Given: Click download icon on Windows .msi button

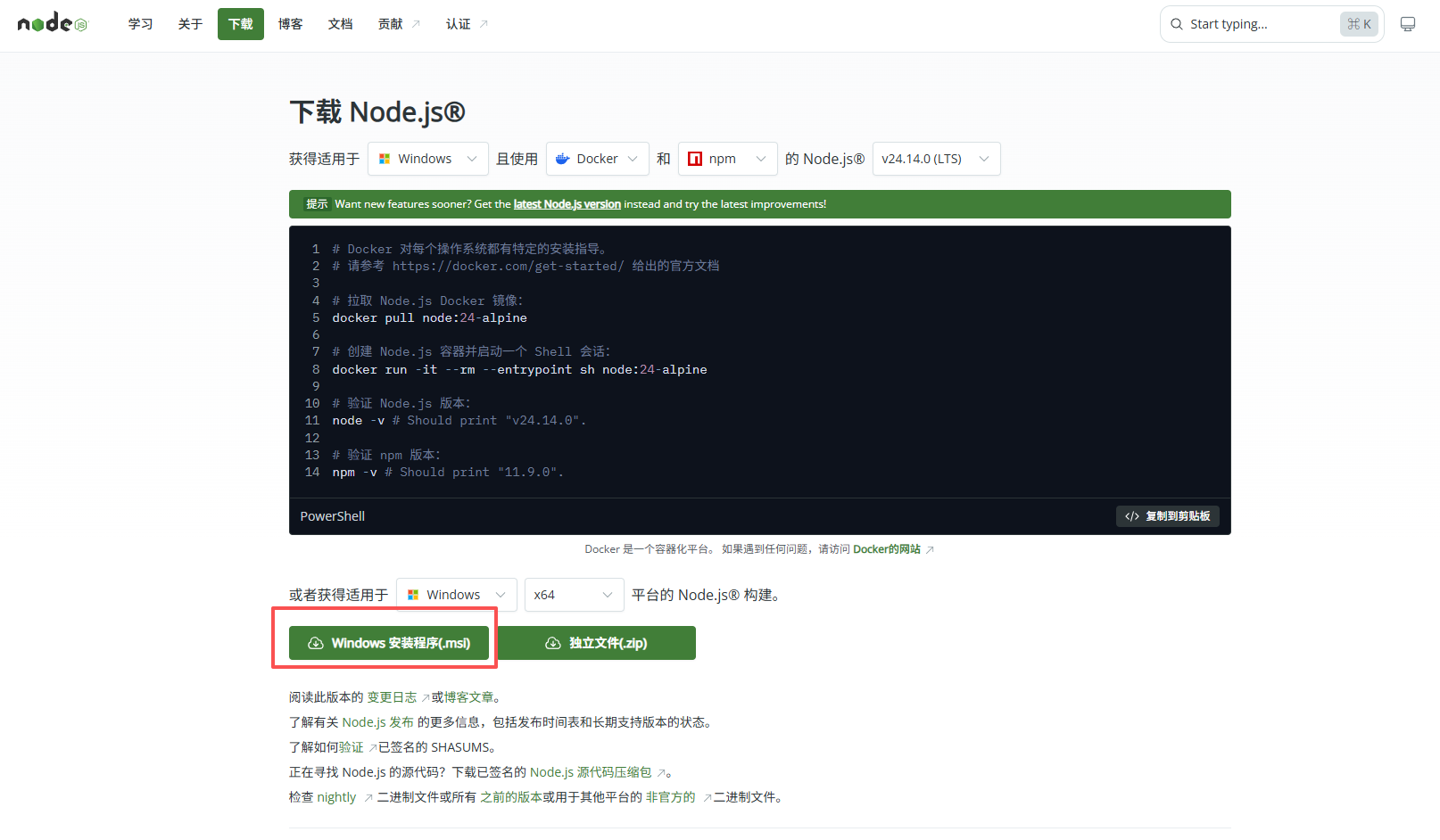Looking at the screenshot, I should [x=316, y=643].
